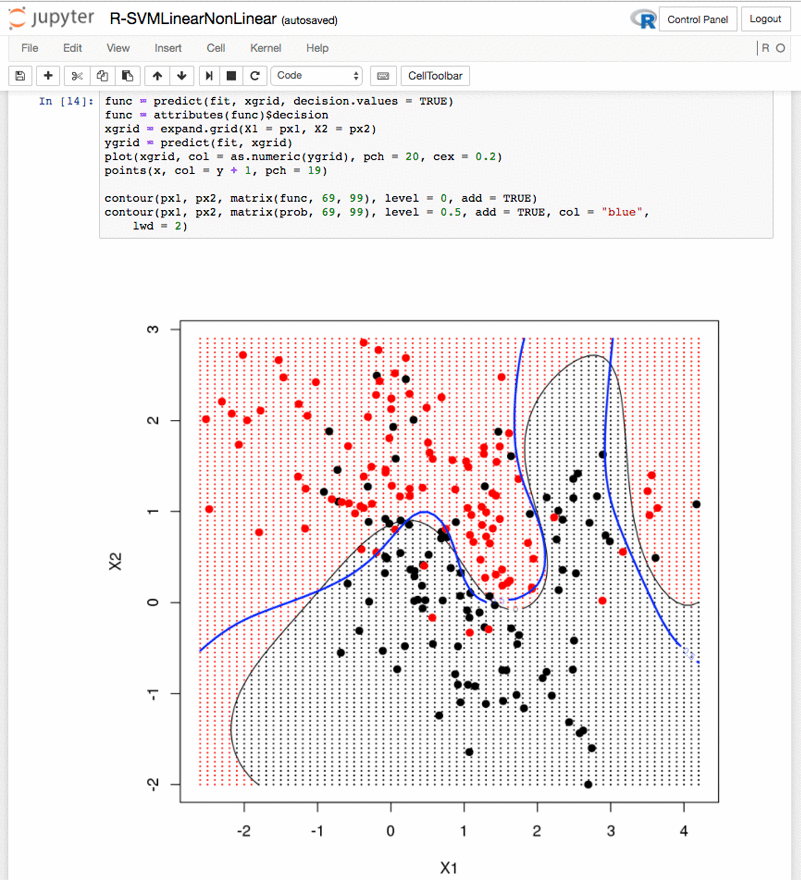The image size is (801, 880).
Task: Click the Control Panel button
Action: tap(698, 20)
